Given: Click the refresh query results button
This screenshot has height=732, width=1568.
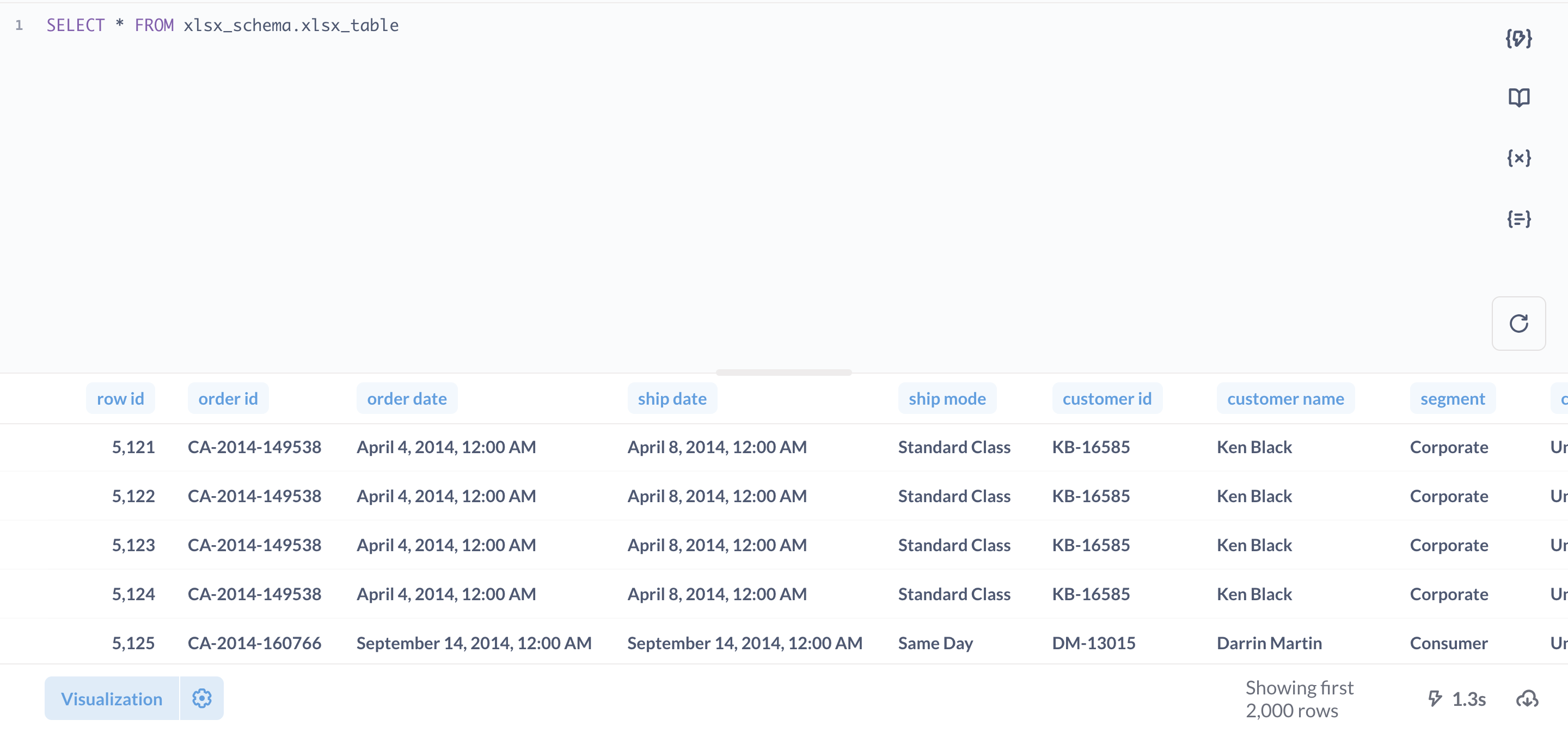Looking at the screenshot, I should pos(1518,324).
